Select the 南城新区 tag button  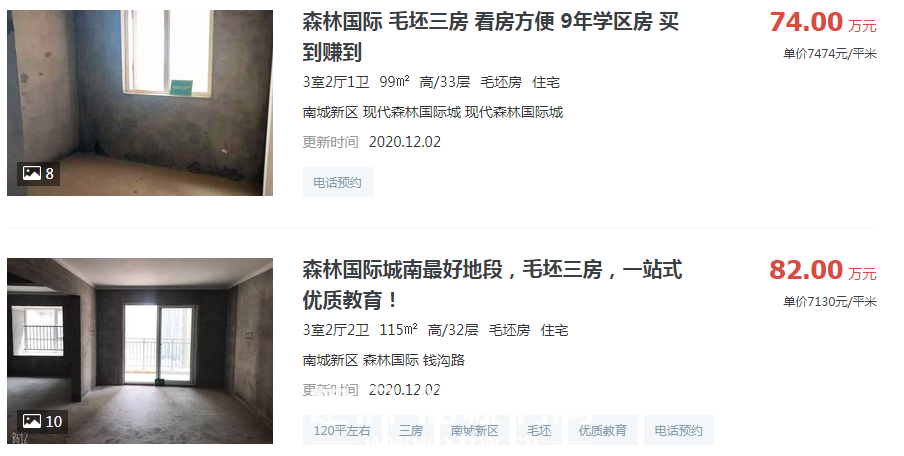pos(474,430)
